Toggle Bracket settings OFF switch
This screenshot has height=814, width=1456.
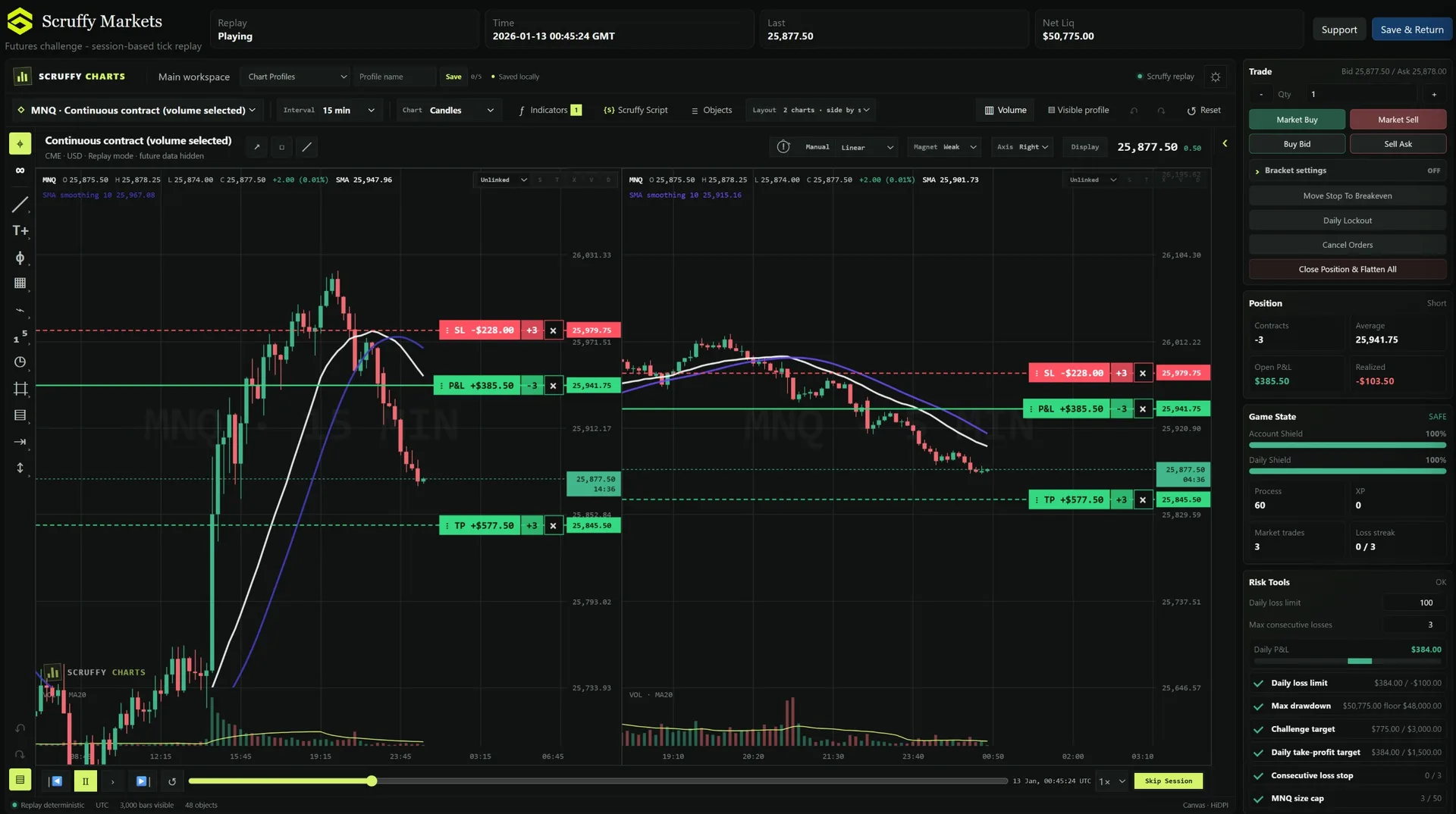point(1433,171)
